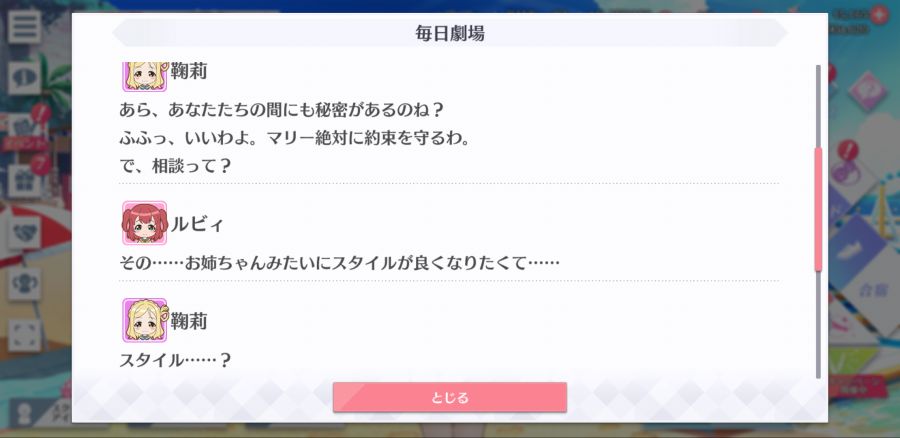Image resolution: width=900 pixels, height=438 pixels.
Task: Click the 毎日劇場 title header
Action: click(x=450, y=33)
